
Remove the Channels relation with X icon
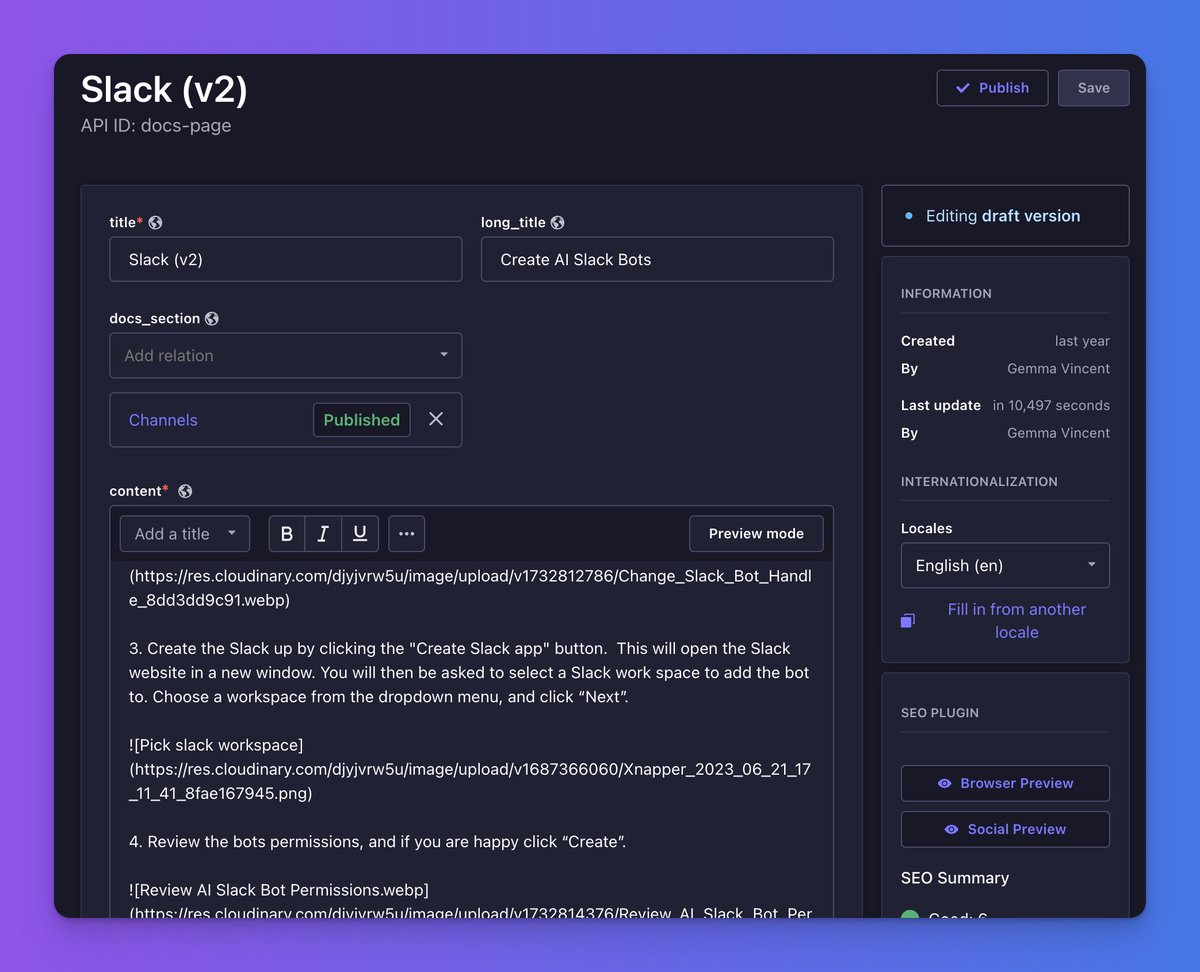pyautogui.click(x=436, y=419)
